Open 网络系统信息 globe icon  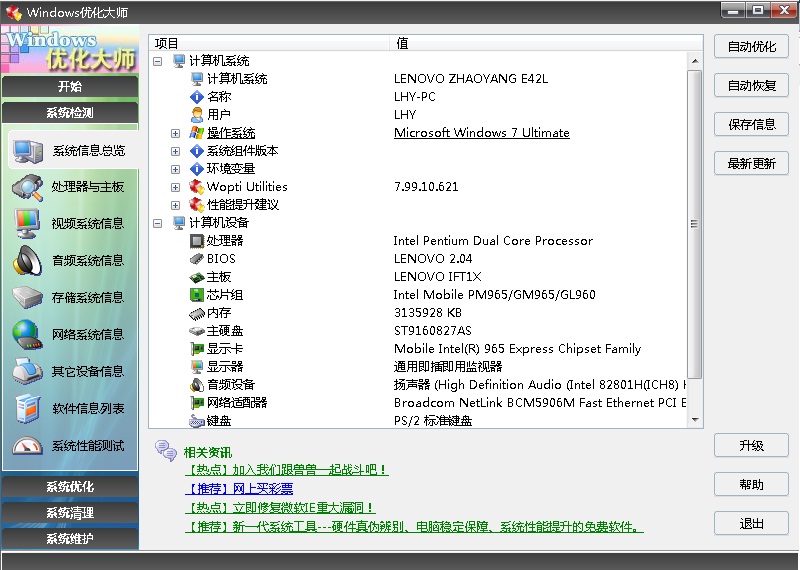[27, 335]
